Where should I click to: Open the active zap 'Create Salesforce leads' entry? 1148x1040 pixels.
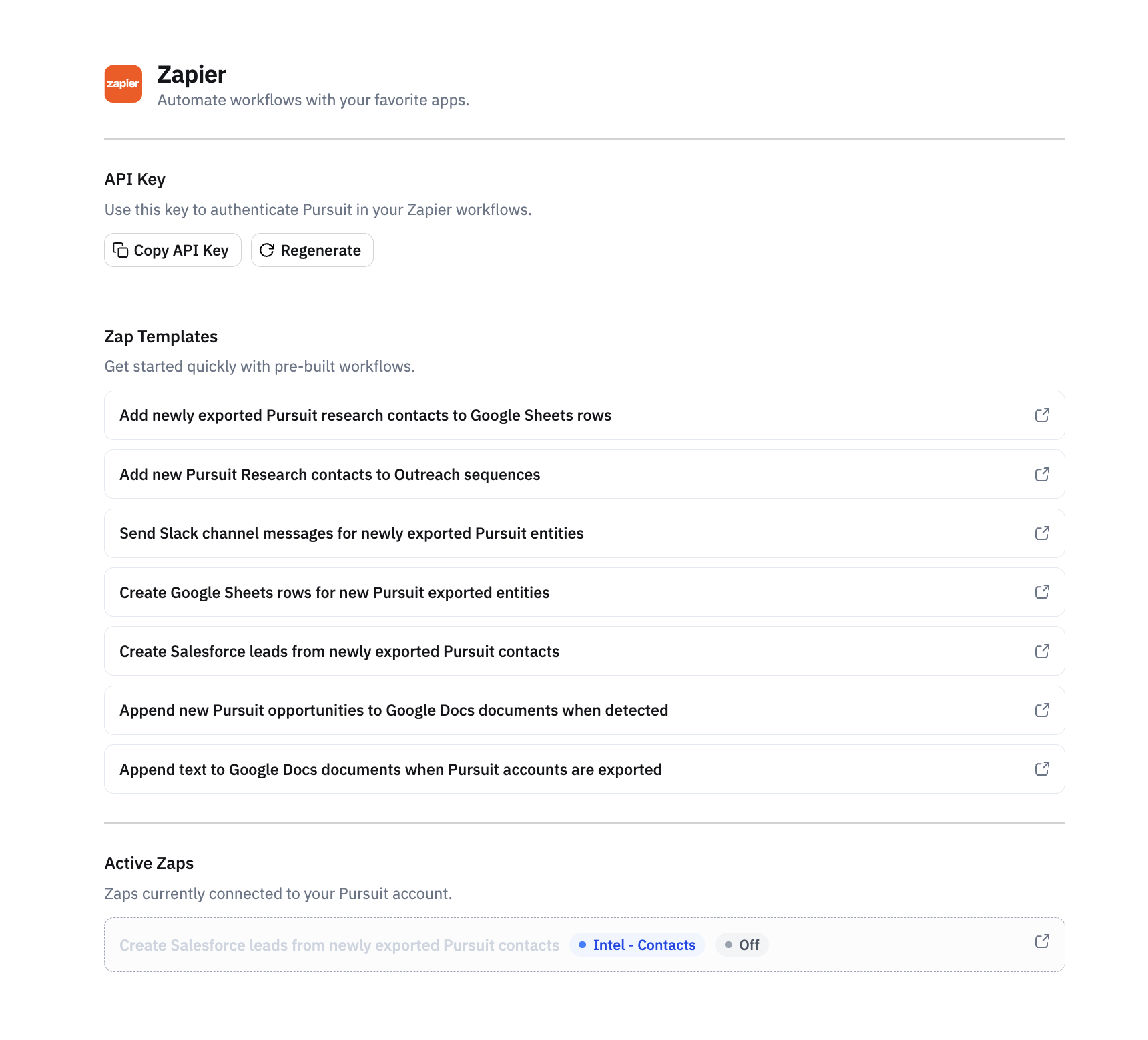tap(585, 945)
